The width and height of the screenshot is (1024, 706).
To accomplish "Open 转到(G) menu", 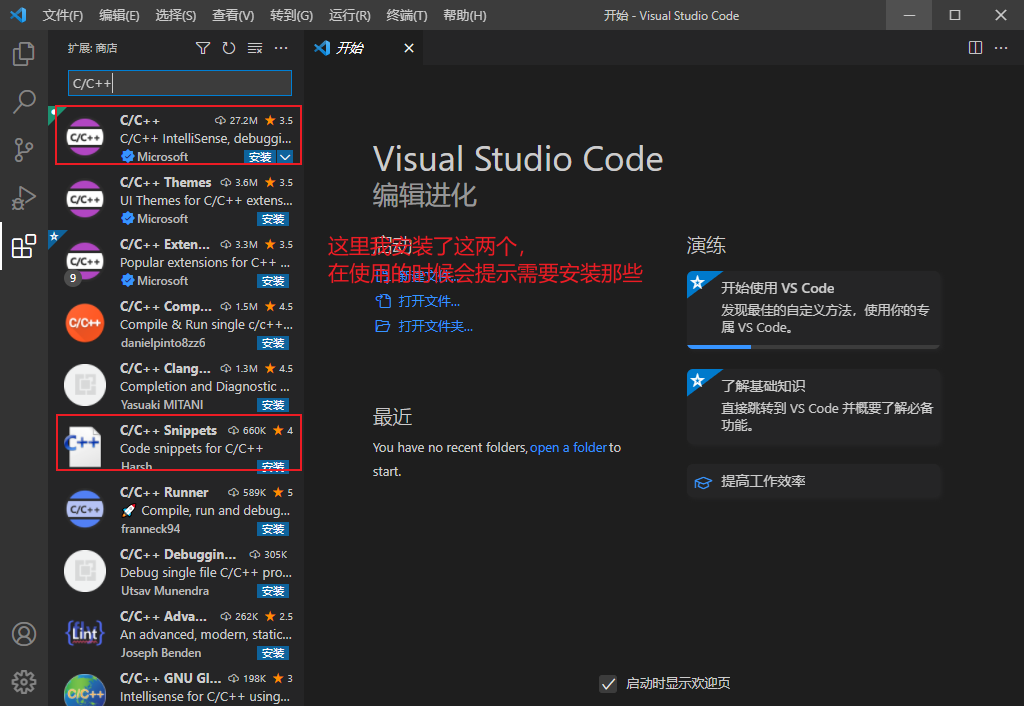I will [291, 15].
